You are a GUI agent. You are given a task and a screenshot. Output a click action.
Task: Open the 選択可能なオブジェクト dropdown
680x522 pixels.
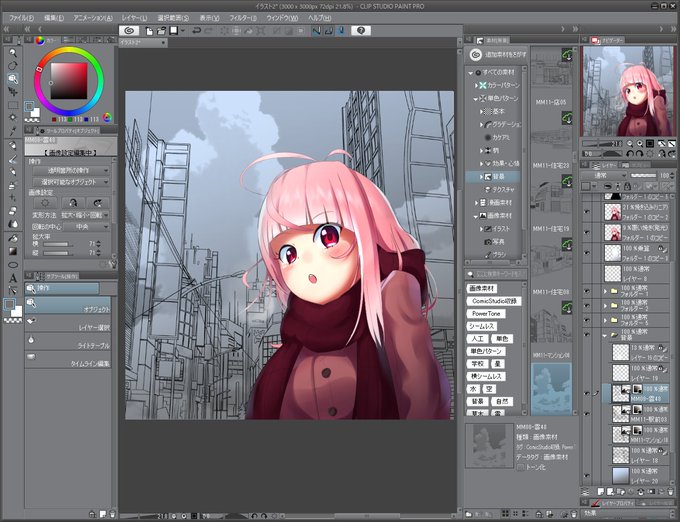point(71,182)
